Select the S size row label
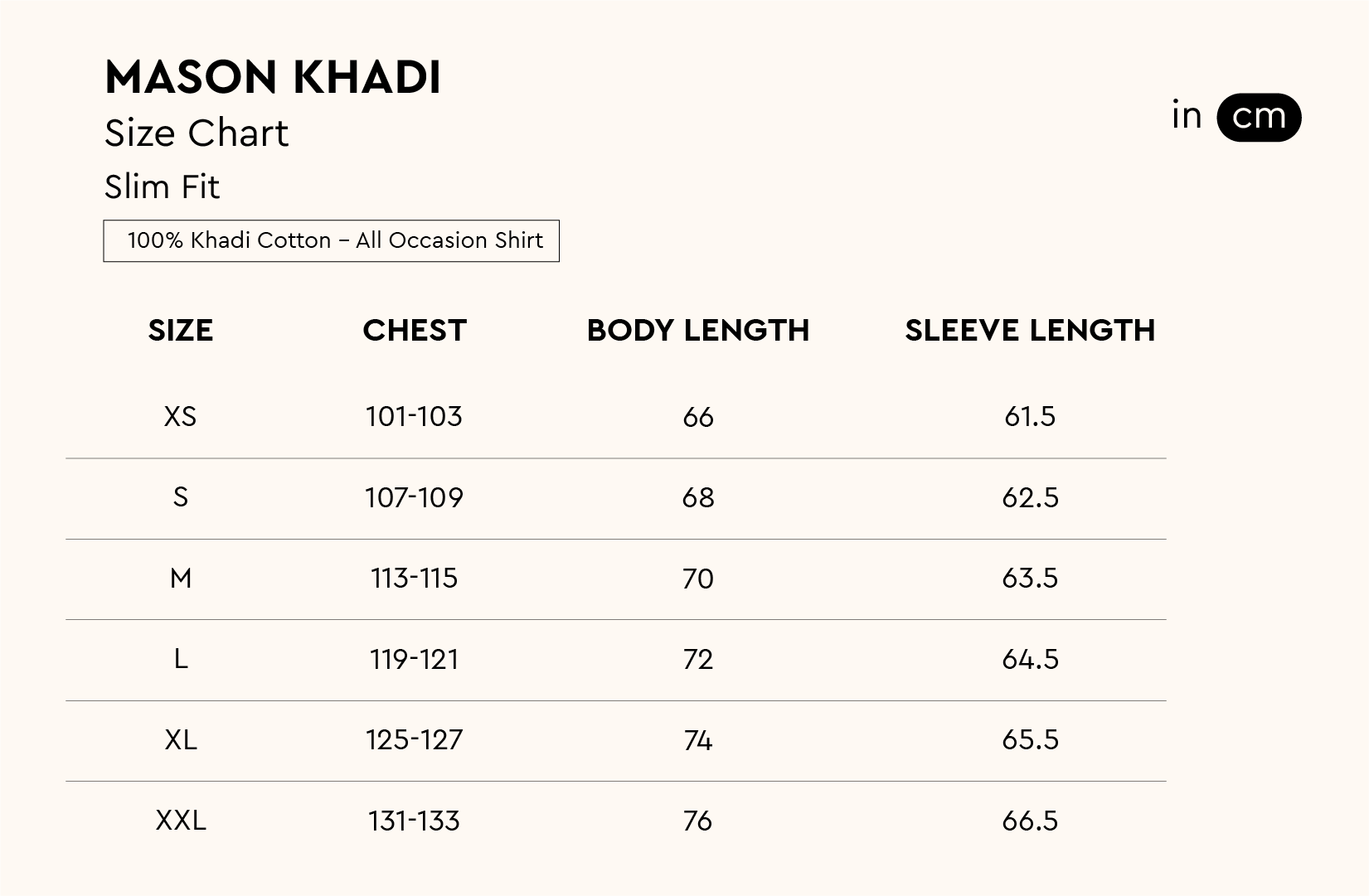The width and height of the screenshot is (1369, 896). pyautogui.click(x=181, y=497)
